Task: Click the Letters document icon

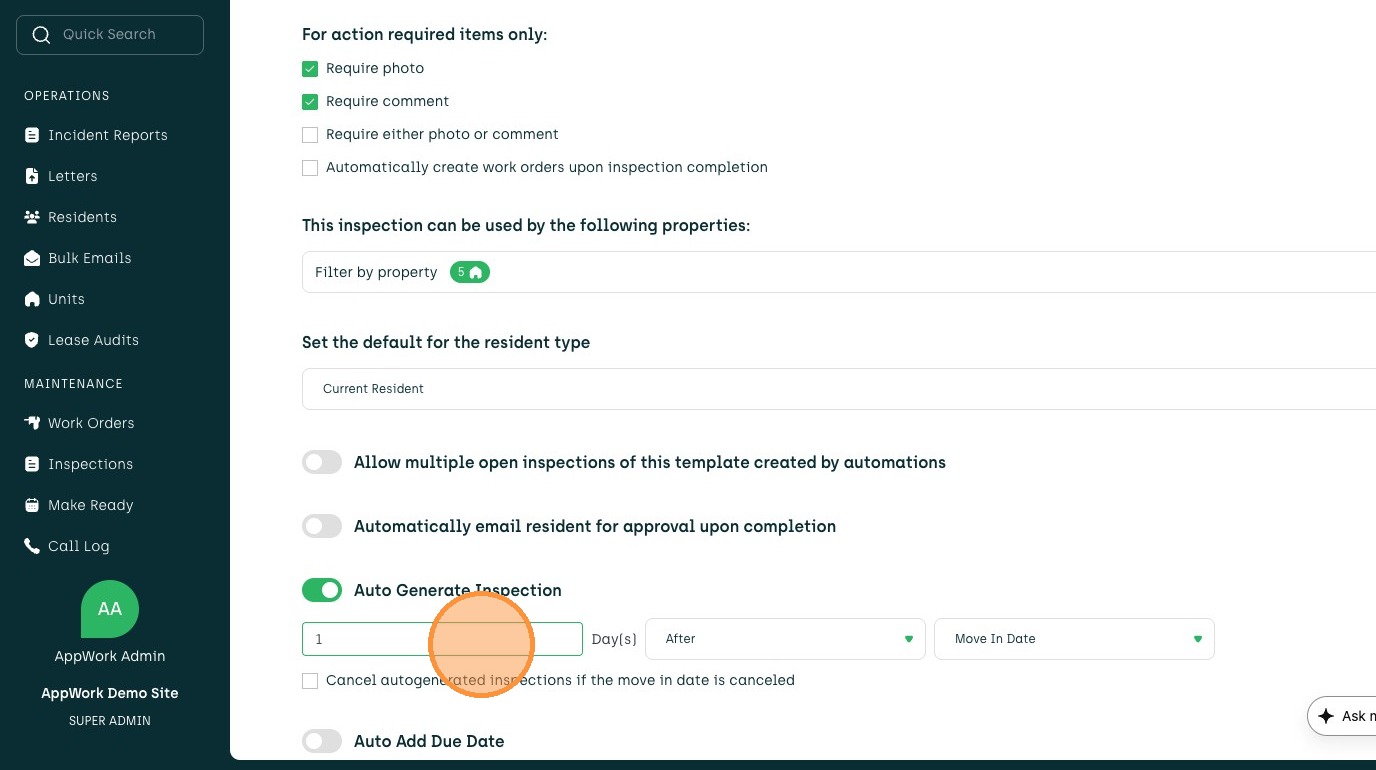Action: (32, 176)
